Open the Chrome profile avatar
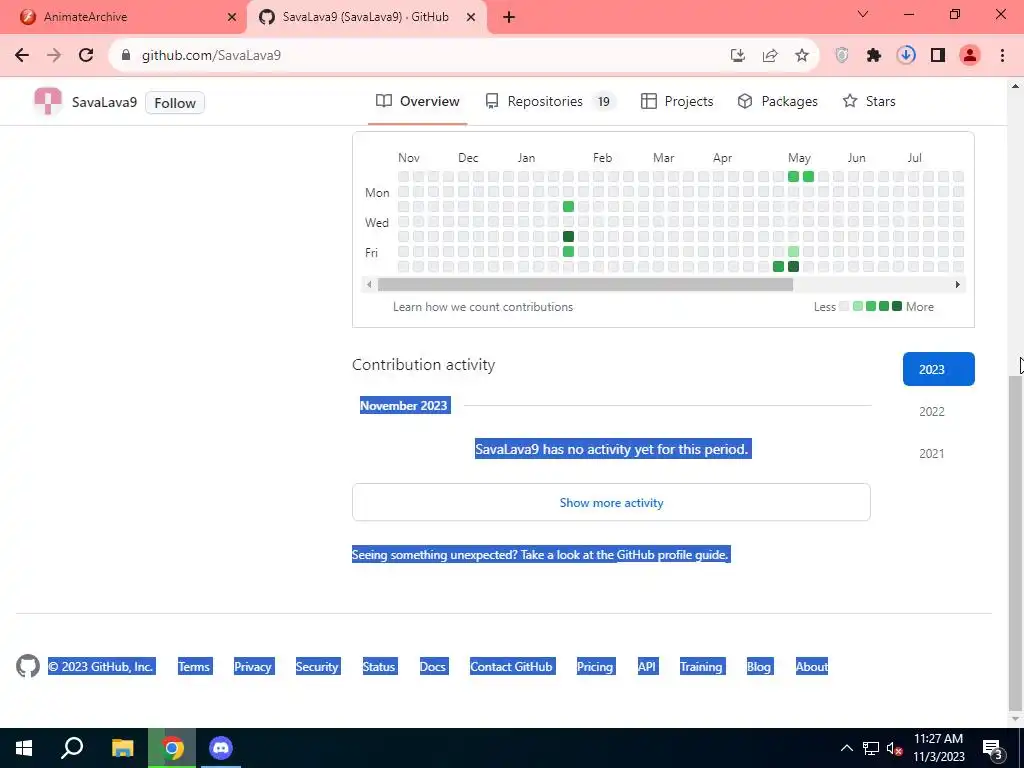The height and width of the screenshot is (768, 1024). pos(970,56)
